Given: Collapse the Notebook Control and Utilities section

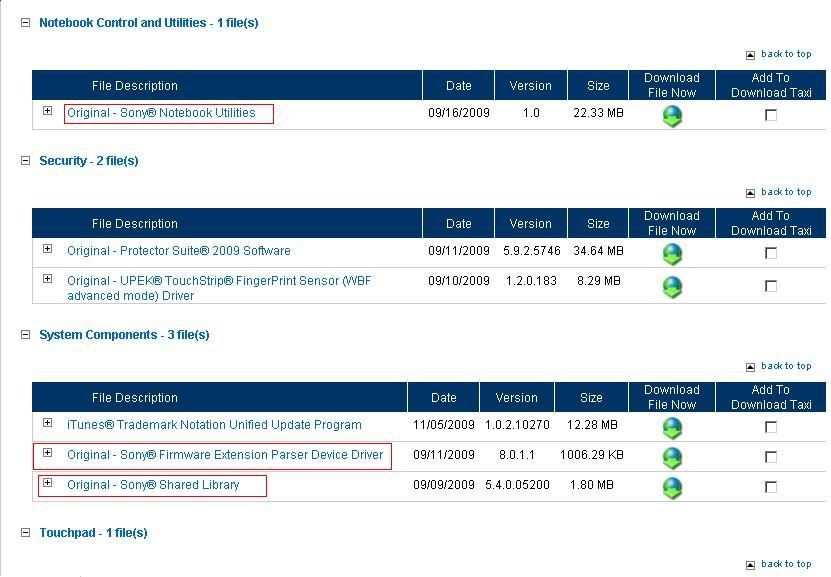Looking at the screenshot, I should (x=25, y=23).
